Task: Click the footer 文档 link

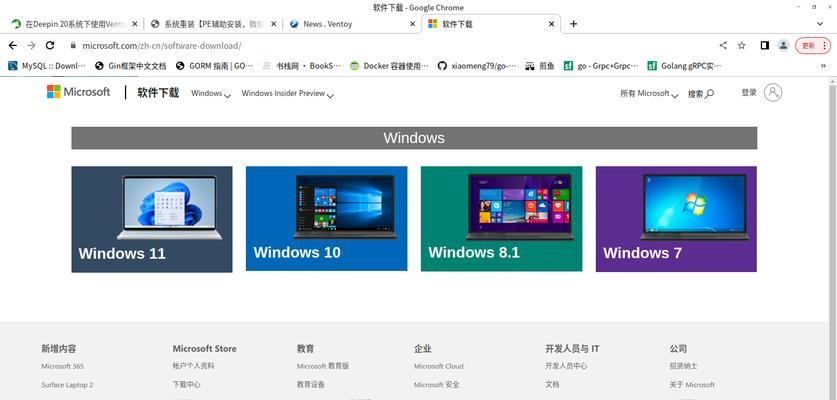Action: (x=552, y=385)
